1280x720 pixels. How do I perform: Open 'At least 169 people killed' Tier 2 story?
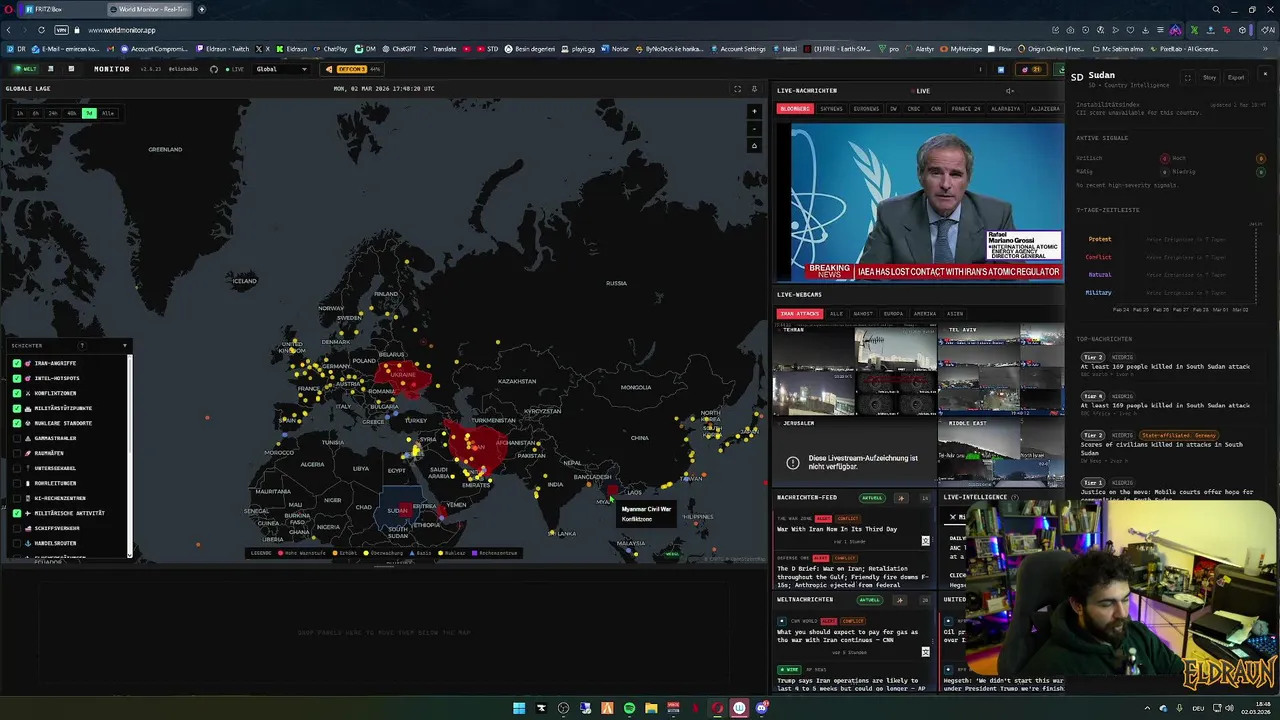point(1165,366)
